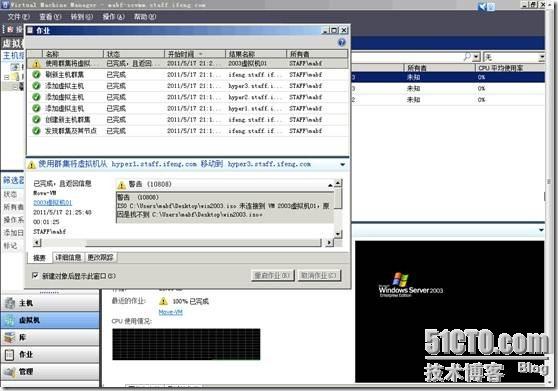Open the 转到(G) menu
558x391 pixels.
coord(81,17)
